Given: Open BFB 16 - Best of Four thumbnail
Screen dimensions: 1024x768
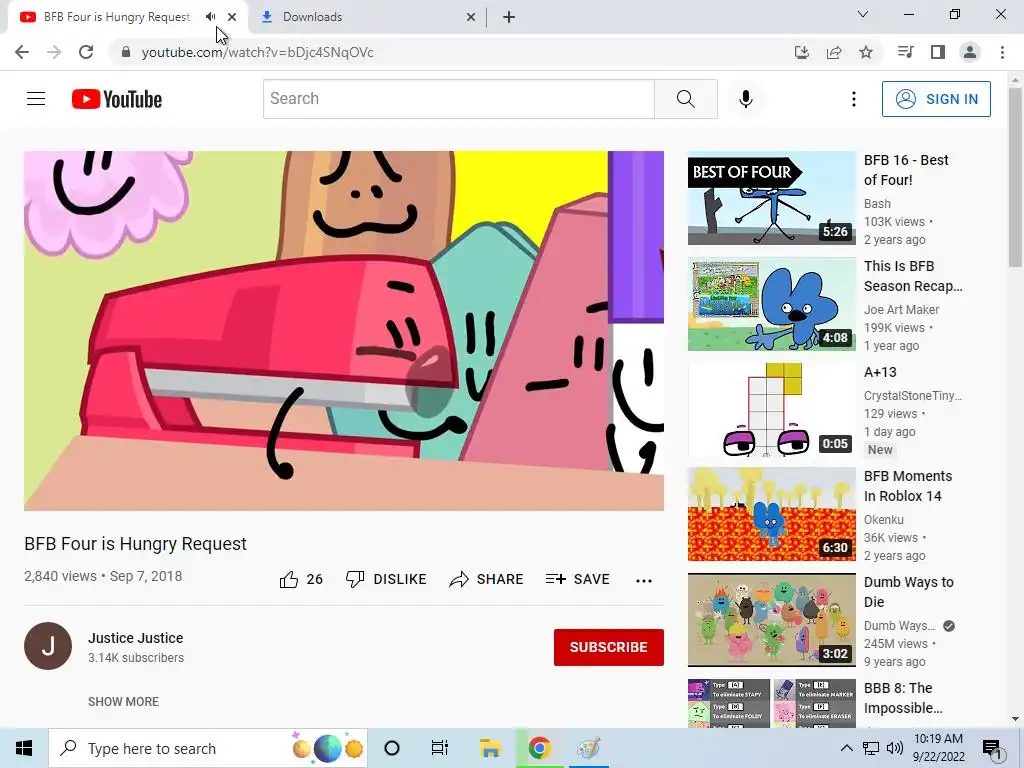Looking at the screenshot, I should tap(771, 198).
